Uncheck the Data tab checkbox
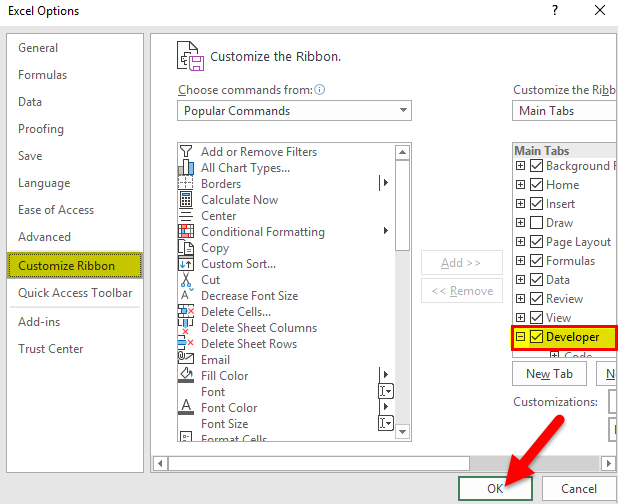The height and width of the screenshot is (504, 618). [x=536, y=279]
